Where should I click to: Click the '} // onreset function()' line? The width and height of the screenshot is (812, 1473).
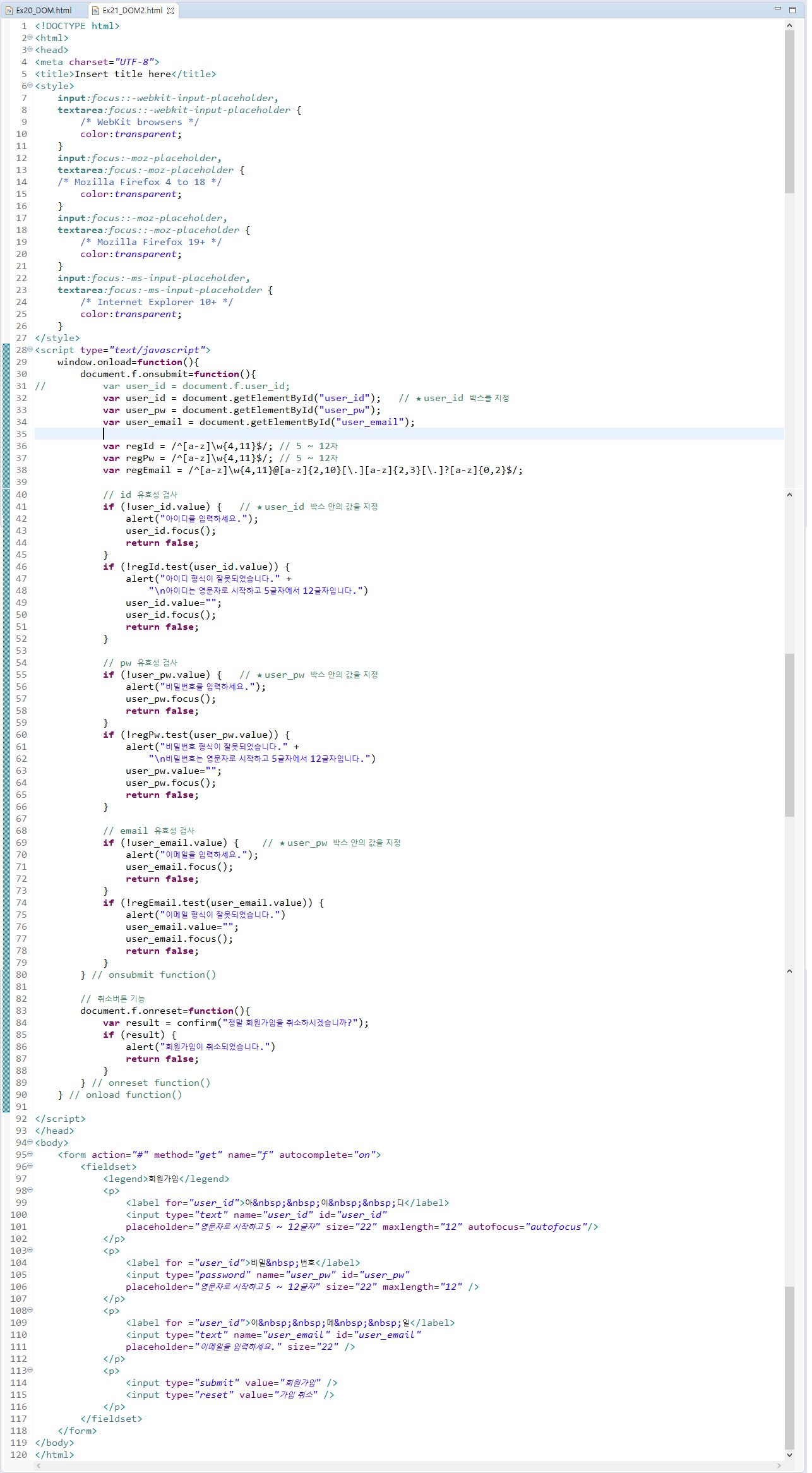pos(145,1083)
